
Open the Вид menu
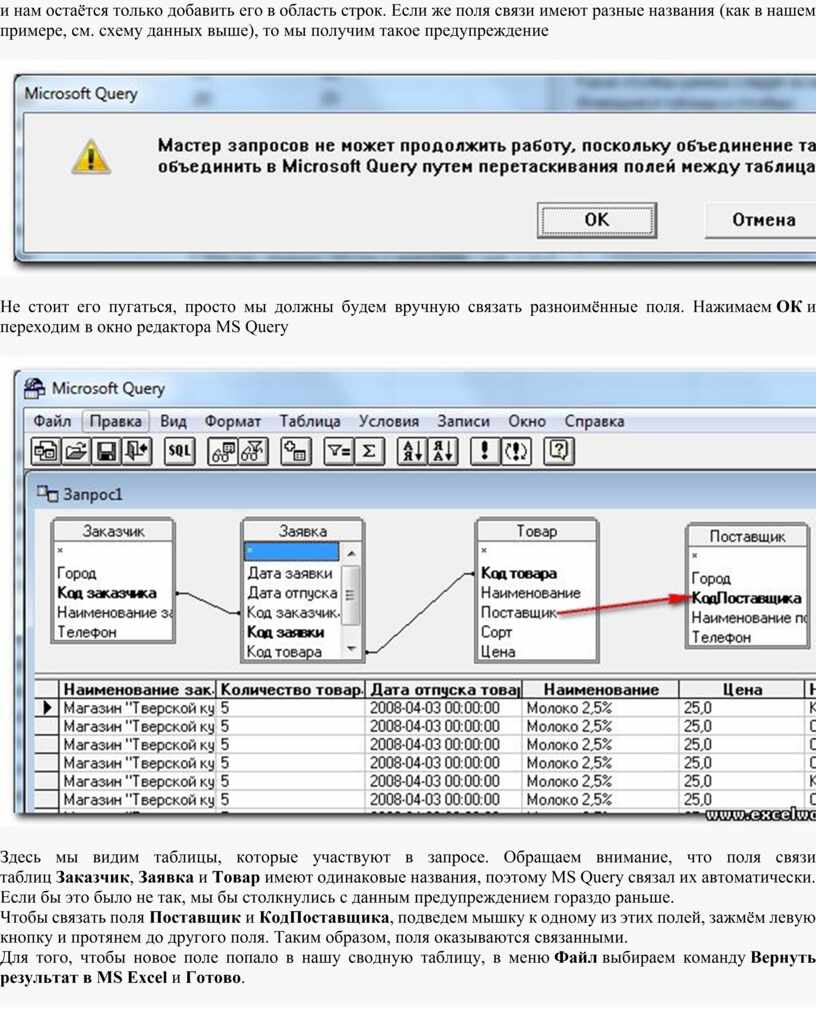point(173,421)
